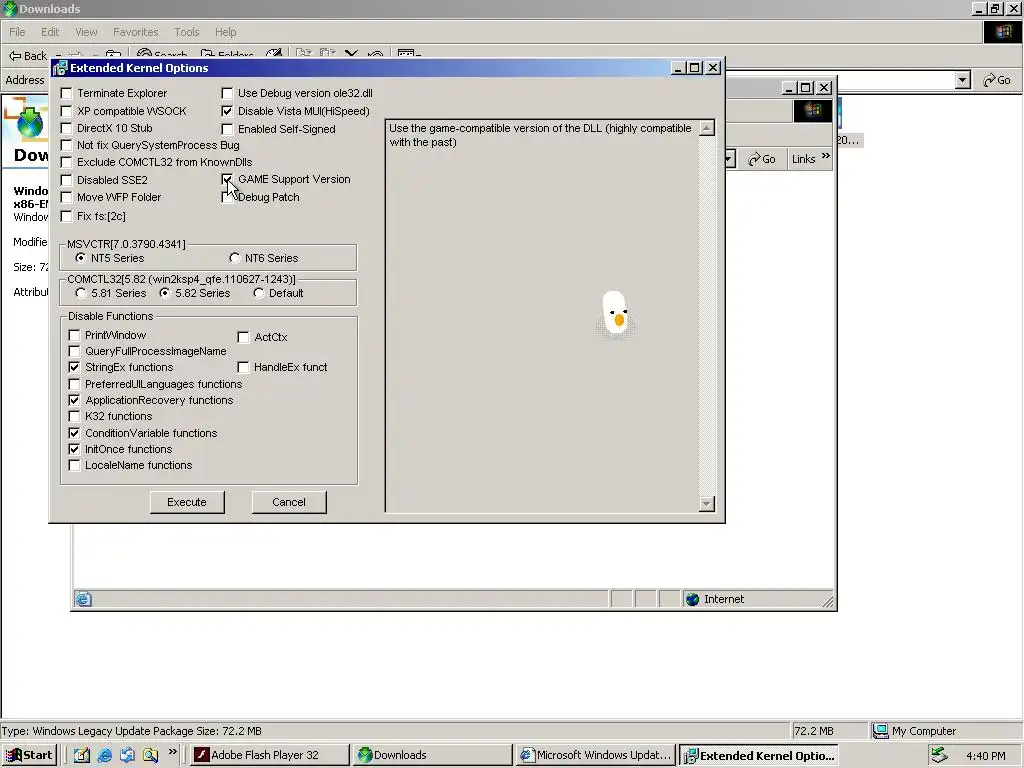Open the Start menu

coord(29,755)
